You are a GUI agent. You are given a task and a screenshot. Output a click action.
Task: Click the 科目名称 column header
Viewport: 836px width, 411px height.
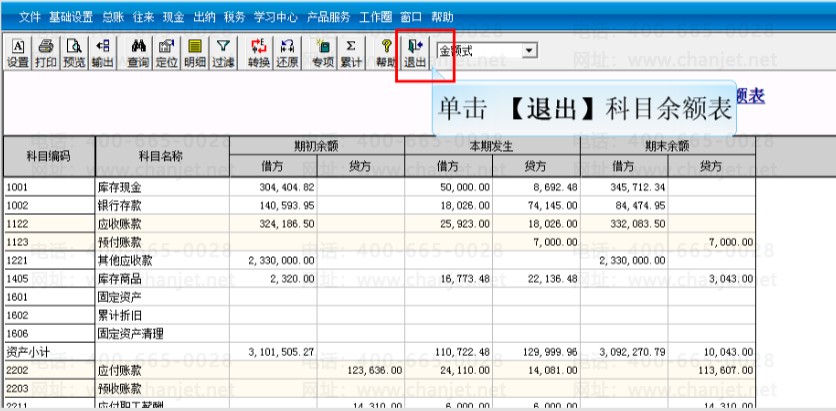pyautogui.click(x=162, y=156)
